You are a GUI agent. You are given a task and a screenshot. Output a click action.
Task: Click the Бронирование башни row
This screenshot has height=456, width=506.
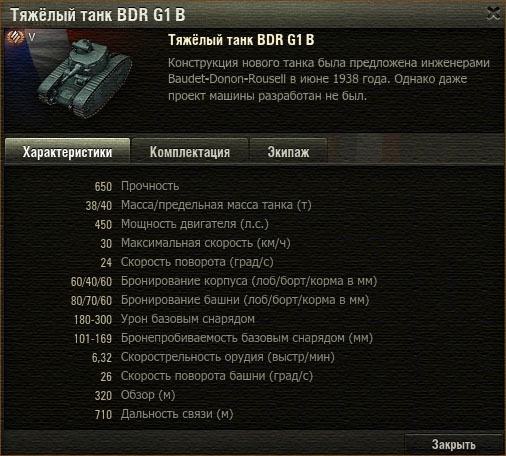coord(220,300)
